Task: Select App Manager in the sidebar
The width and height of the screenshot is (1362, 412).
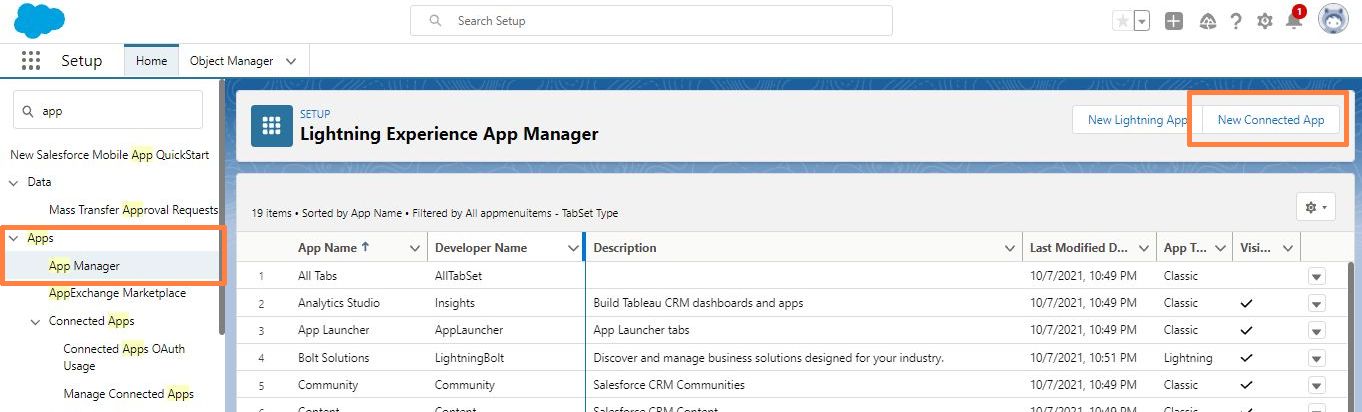Action: [84, 266]
